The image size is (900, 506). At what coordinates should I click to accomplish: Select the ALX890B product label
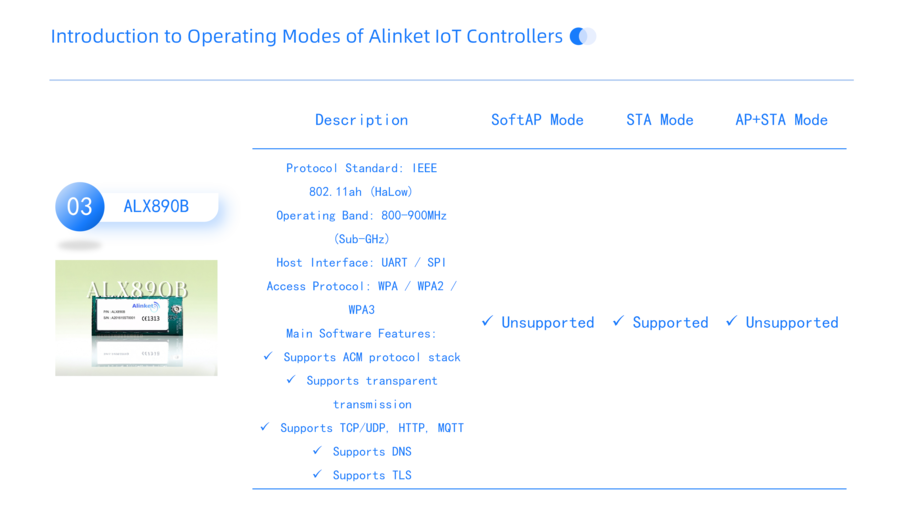pos(156,207)
